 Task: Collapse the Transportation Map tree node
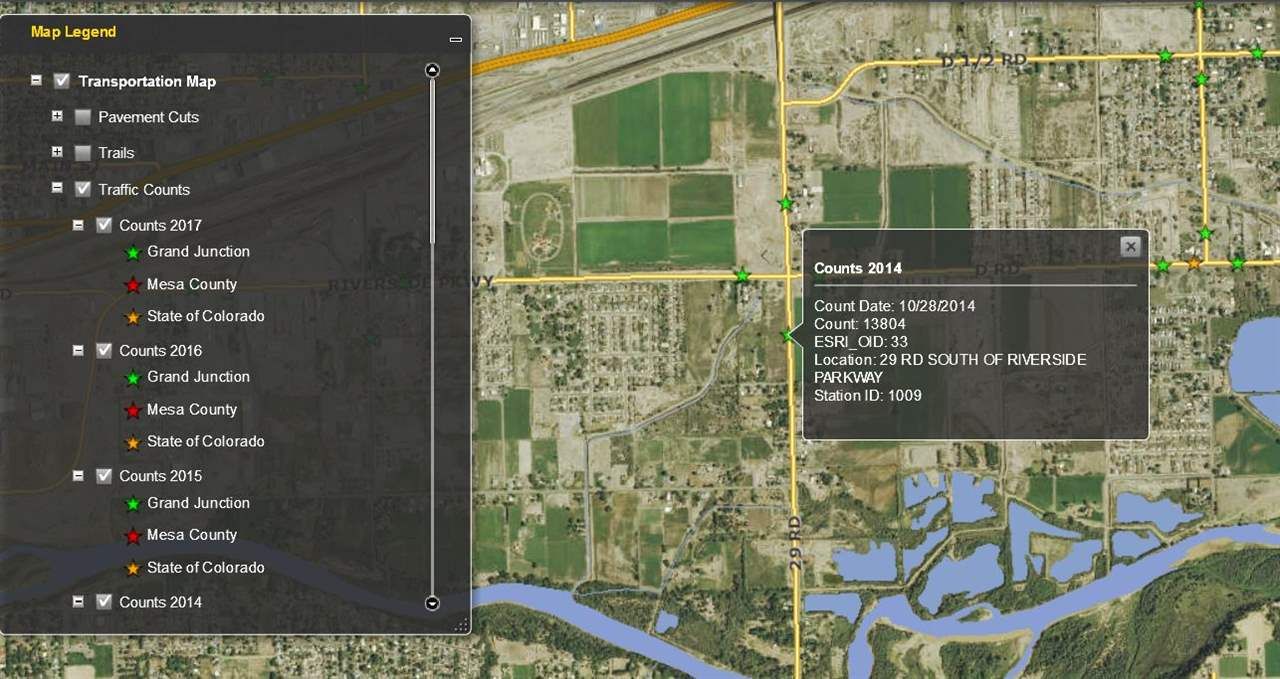36,80
